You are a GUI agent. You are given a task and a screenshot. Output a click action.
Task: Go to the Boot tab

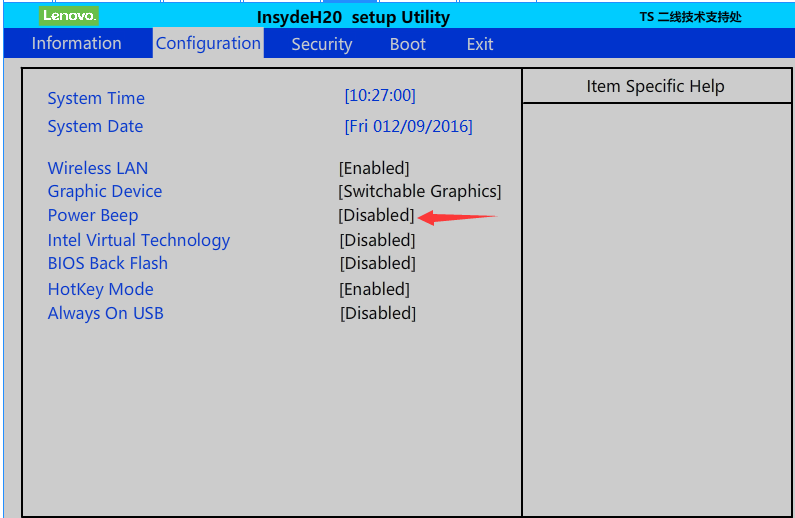pos(407,44)
